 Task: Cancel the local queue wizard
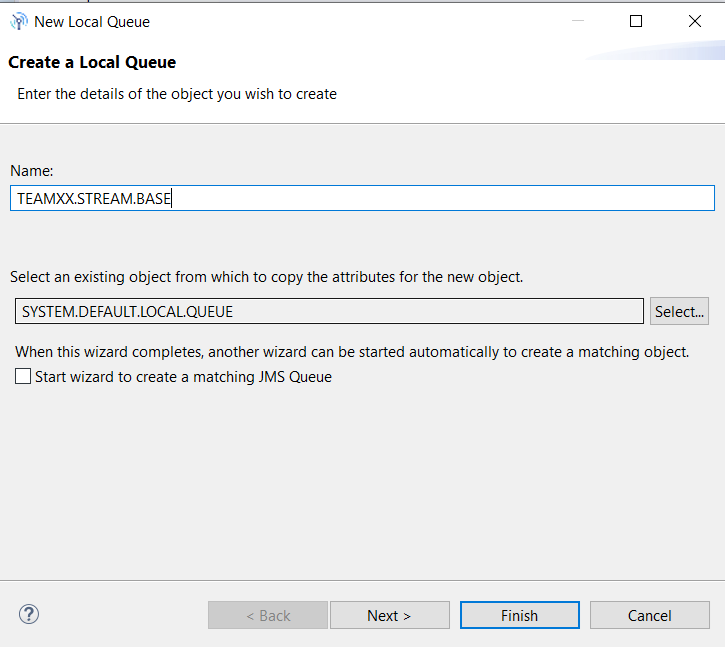[649, 615]
